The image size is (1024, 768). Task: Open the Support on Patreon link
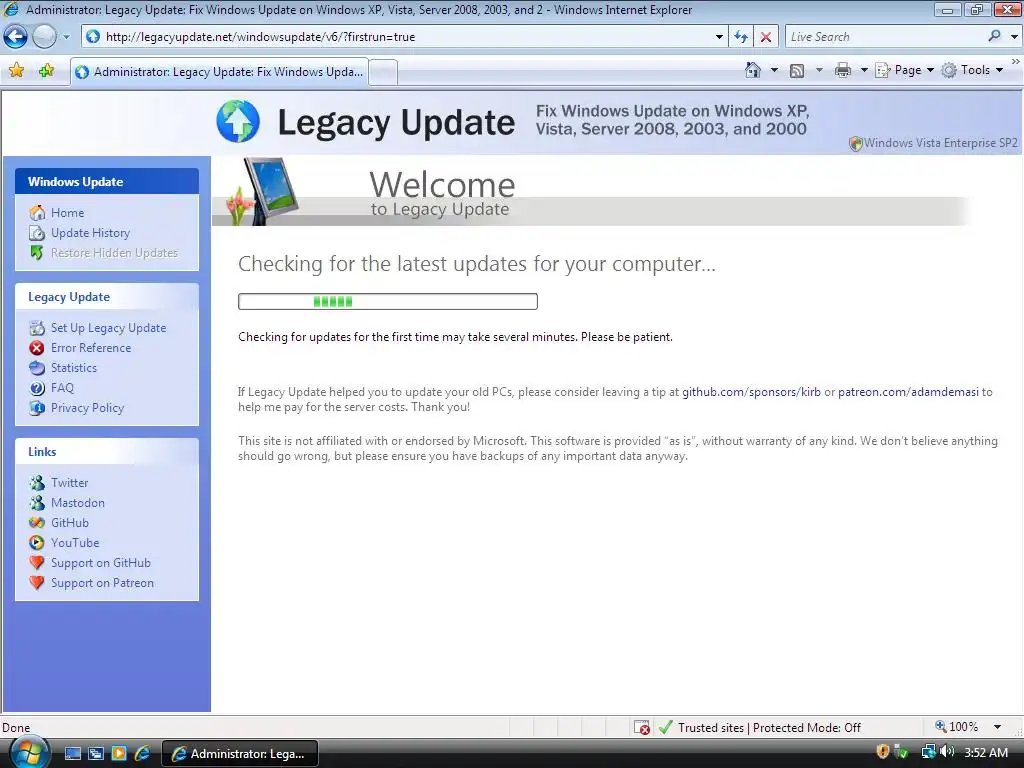click(103, 583)
